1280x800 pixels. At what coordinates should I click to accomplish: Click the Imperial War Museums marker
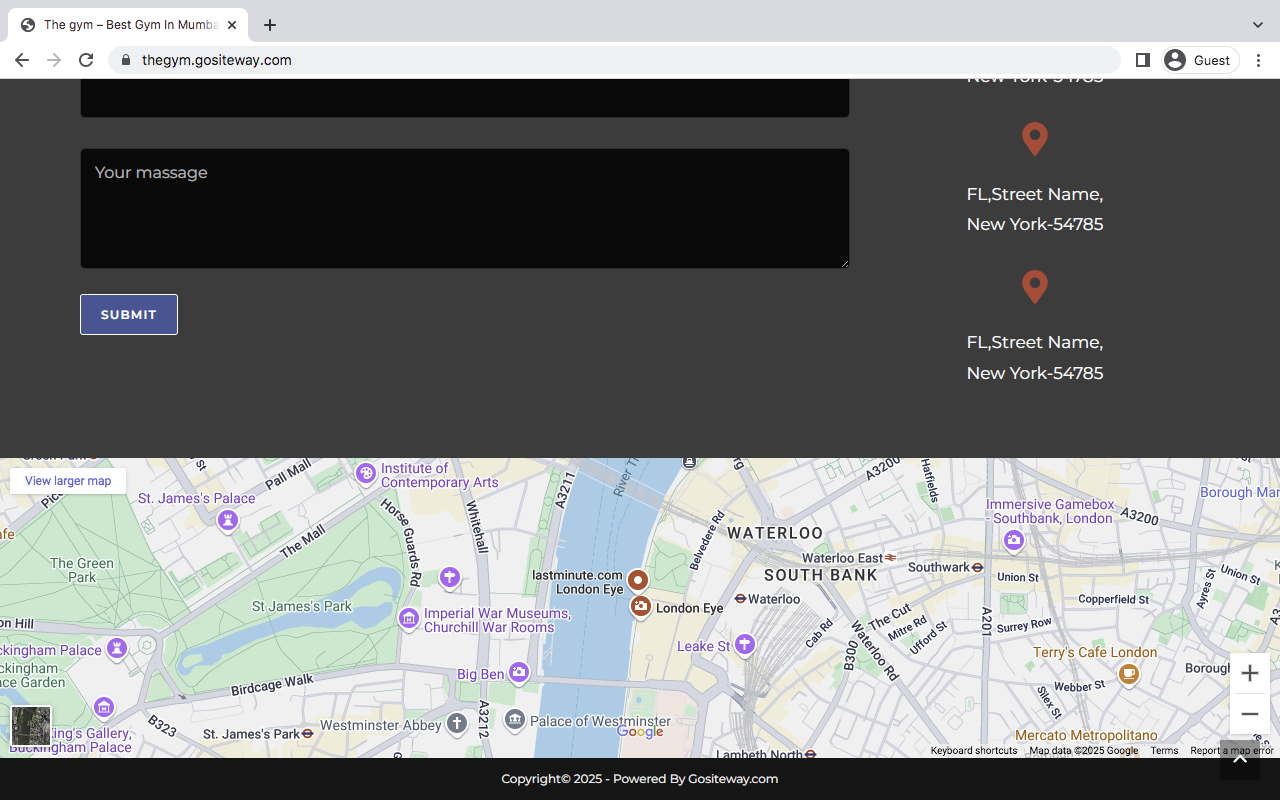(x=408, y=618)
